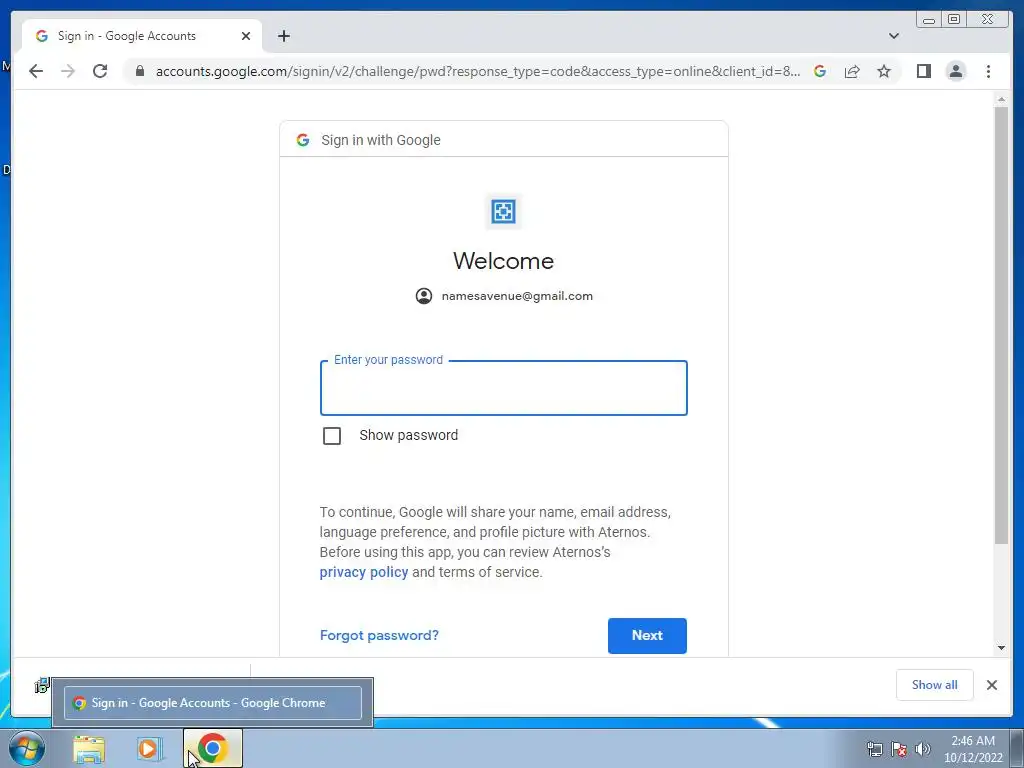Screen dimensions: 1024x768
Task: Bookmark this page with the star icon
Action: (884, 71)
